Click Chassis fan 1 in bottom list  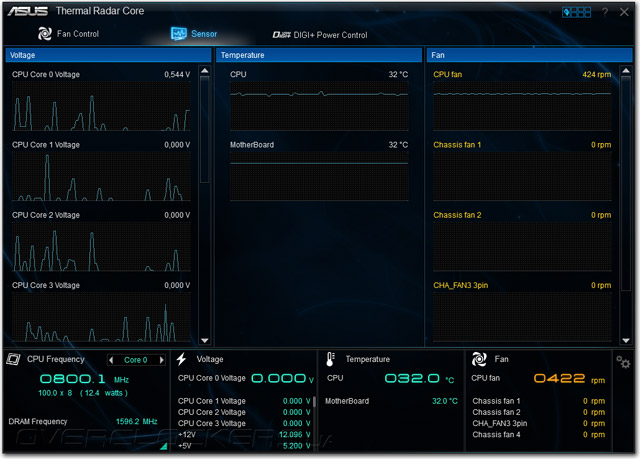pyautogui.click(x=496, y=401)
